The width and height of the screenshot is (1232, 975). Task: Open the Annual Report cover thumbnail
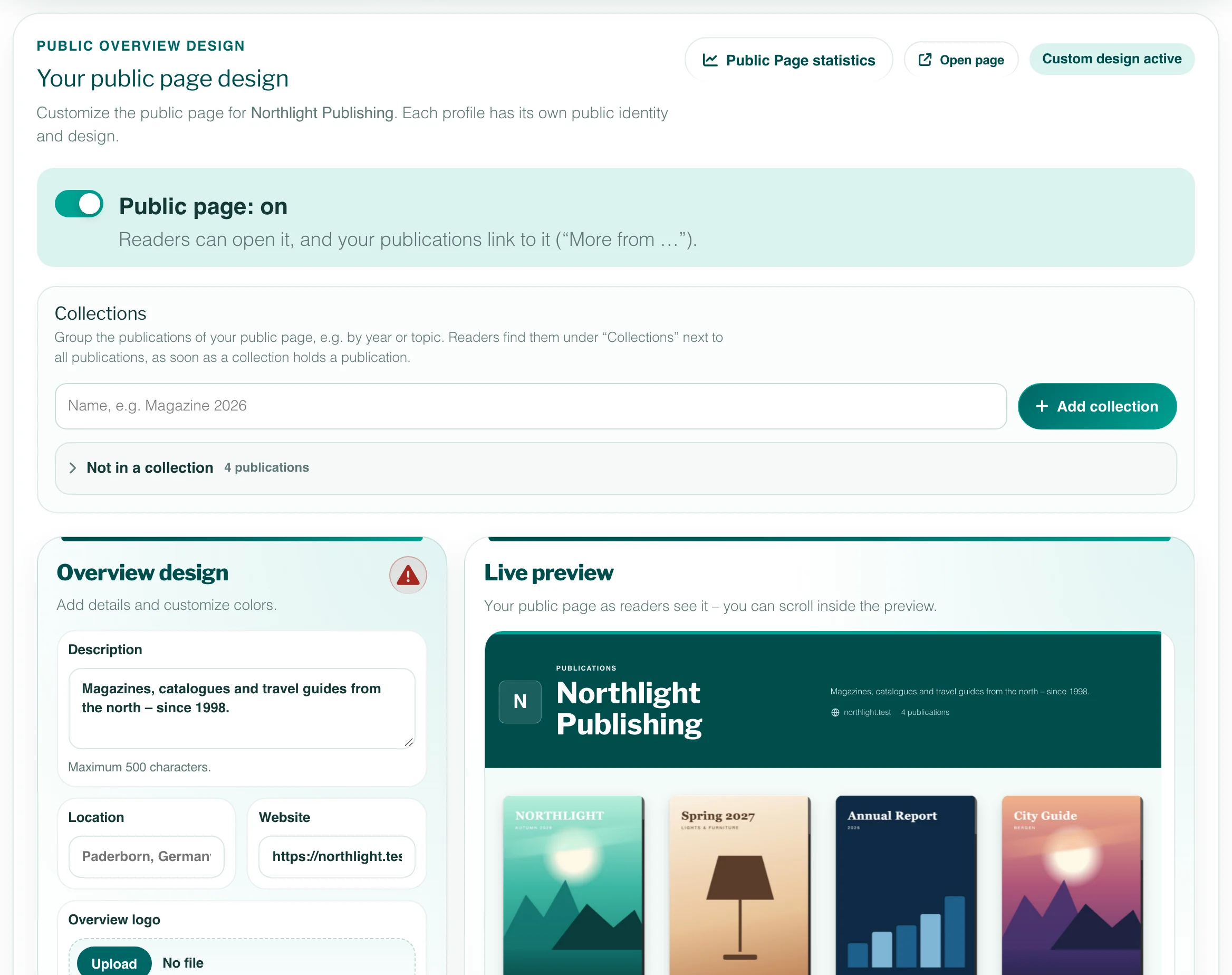pyautogui.click(x=906, y=885)
